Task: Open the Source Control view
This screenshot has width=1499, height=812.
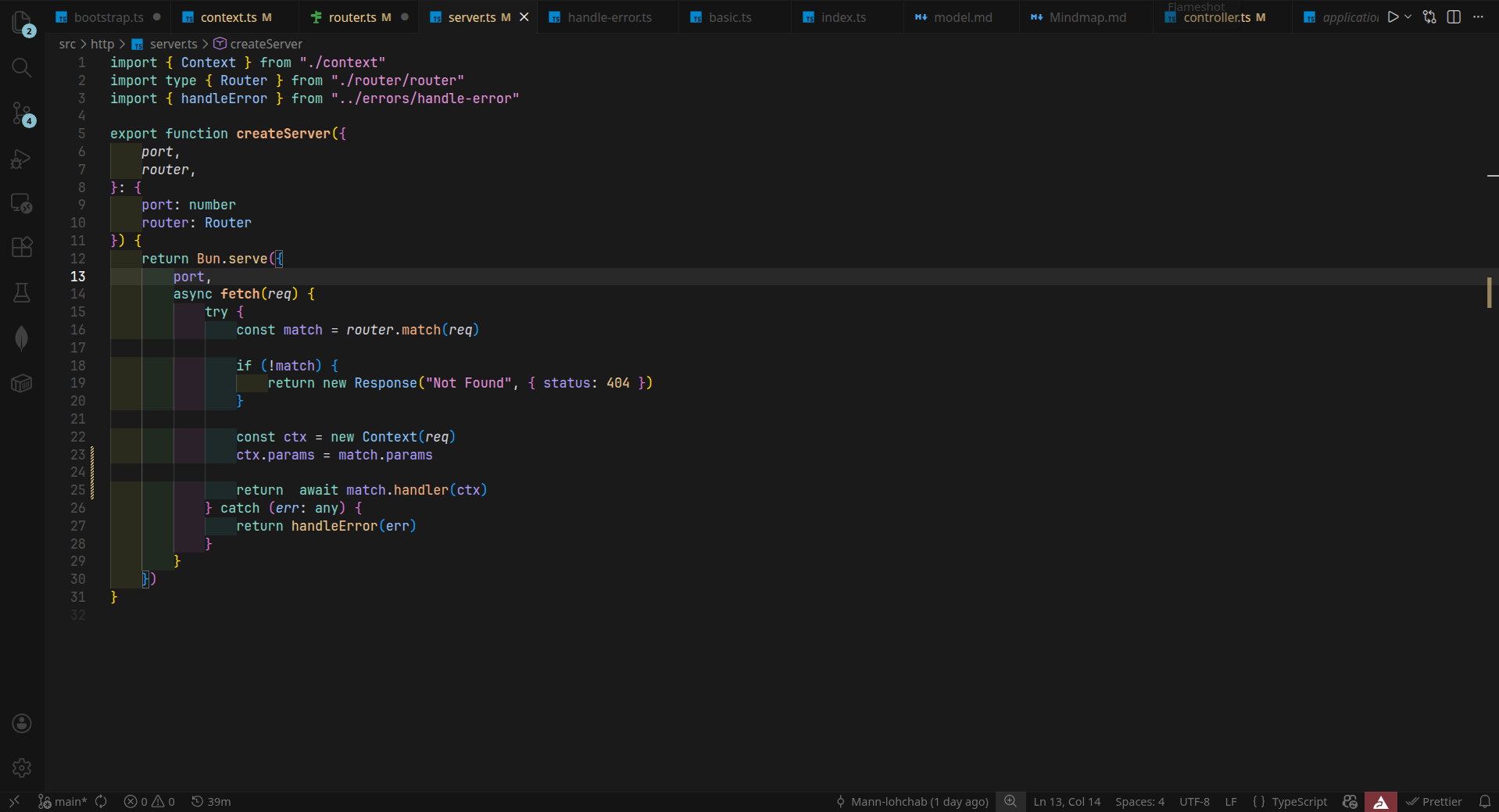Action: point(22,113)
